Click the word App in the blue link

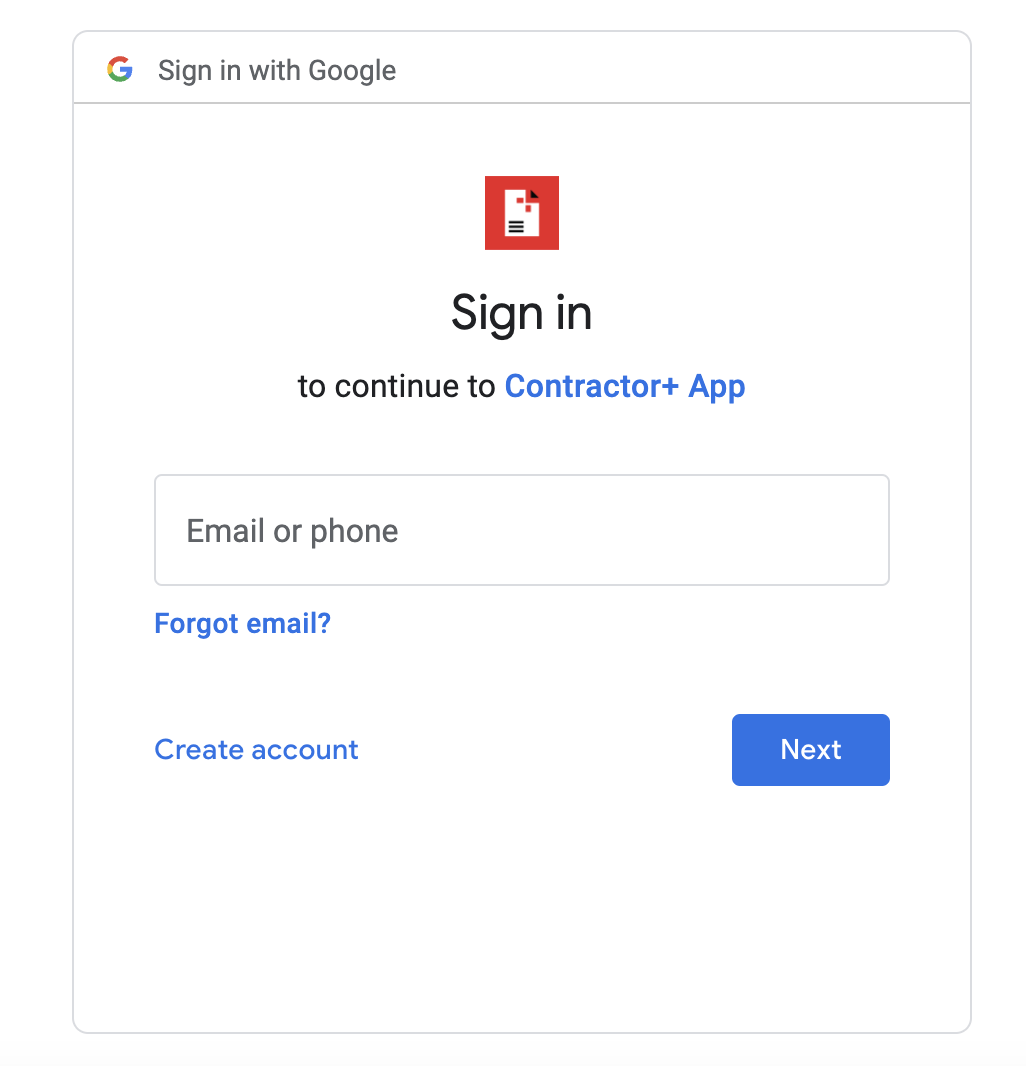point(717,388)
